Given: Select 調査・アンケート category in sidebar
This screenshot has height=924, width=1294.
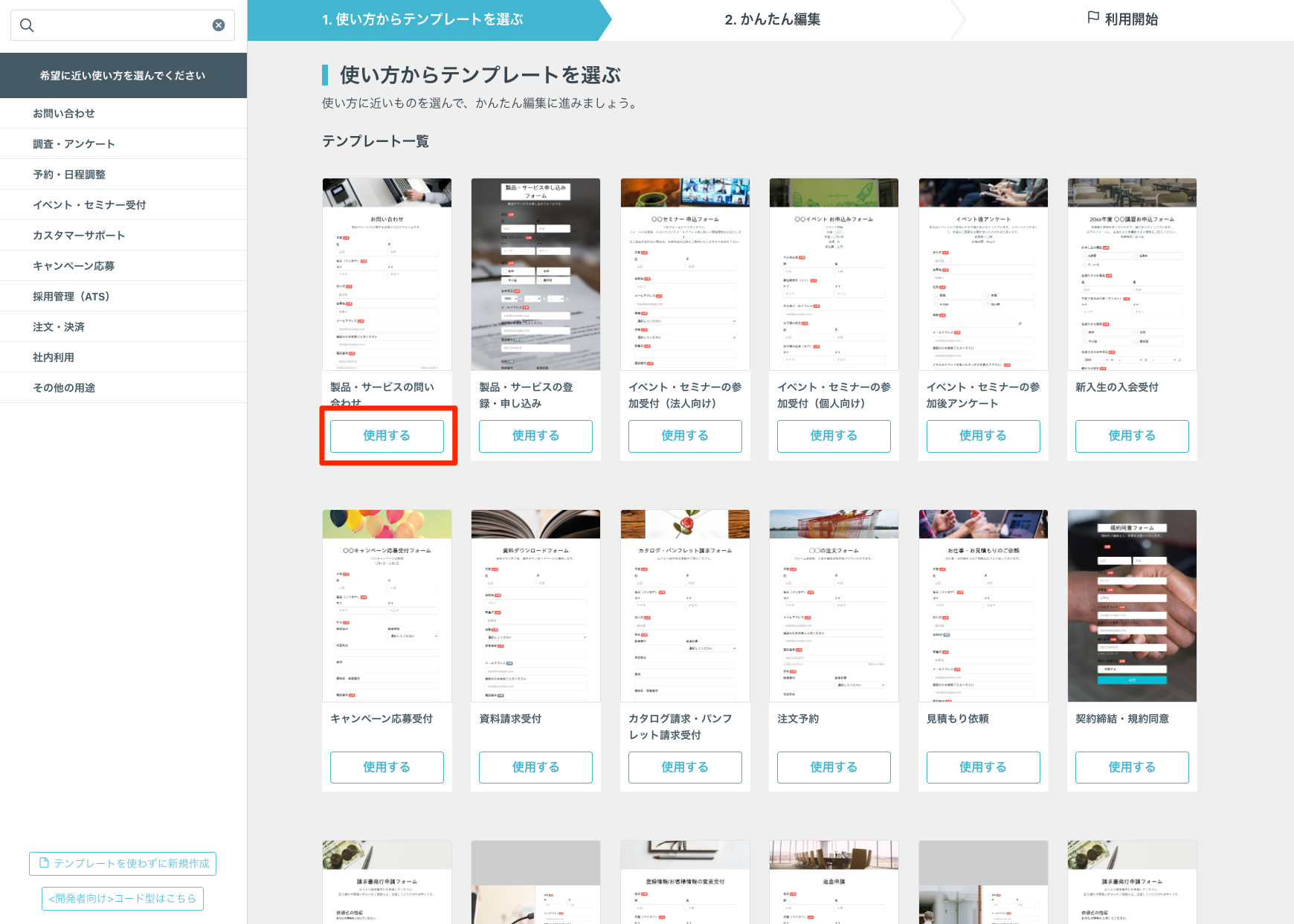Looking at the screenshot, I should 74,144.
